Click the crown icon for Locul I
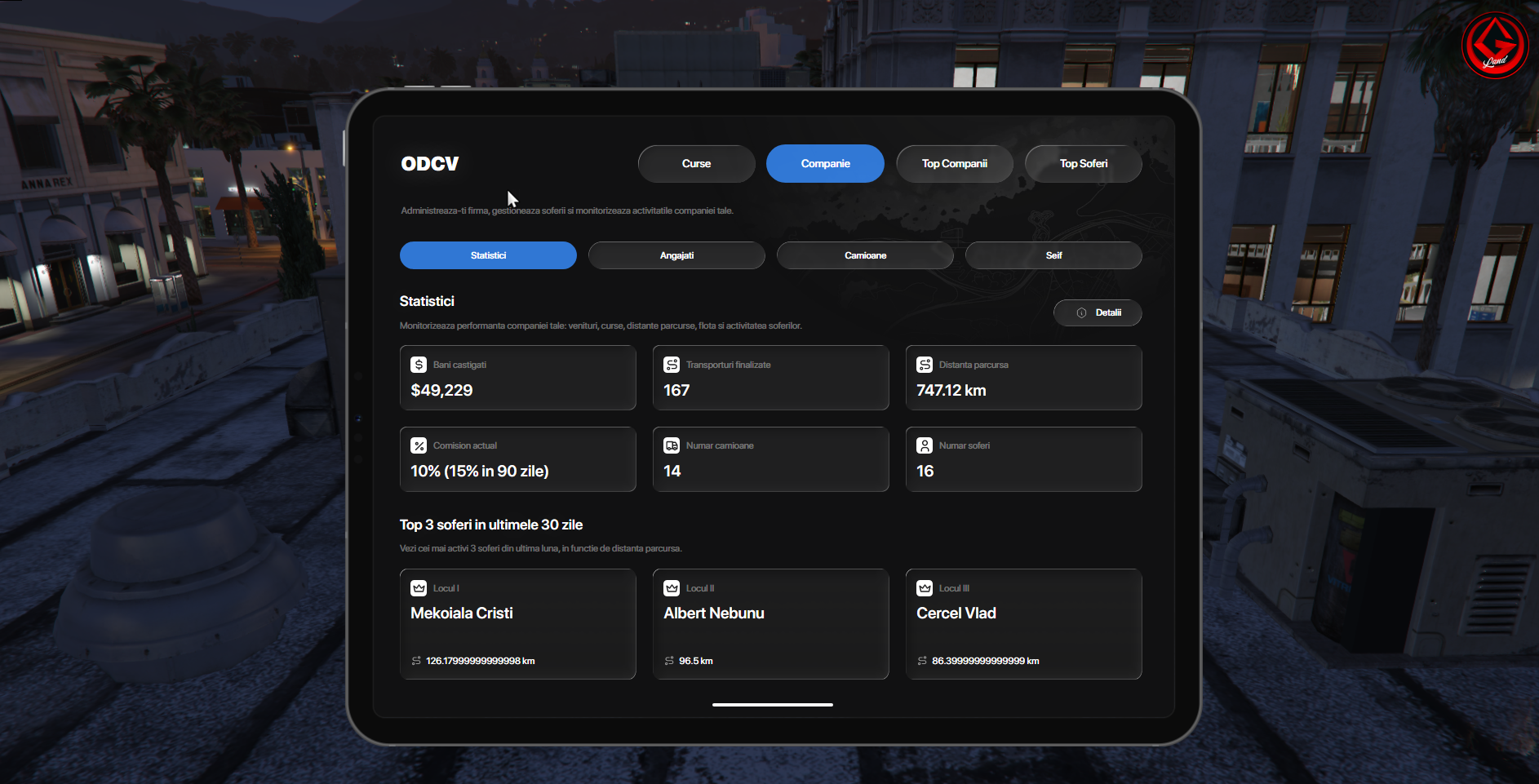Screen dimensions: 1539x784 pos(419,588)
